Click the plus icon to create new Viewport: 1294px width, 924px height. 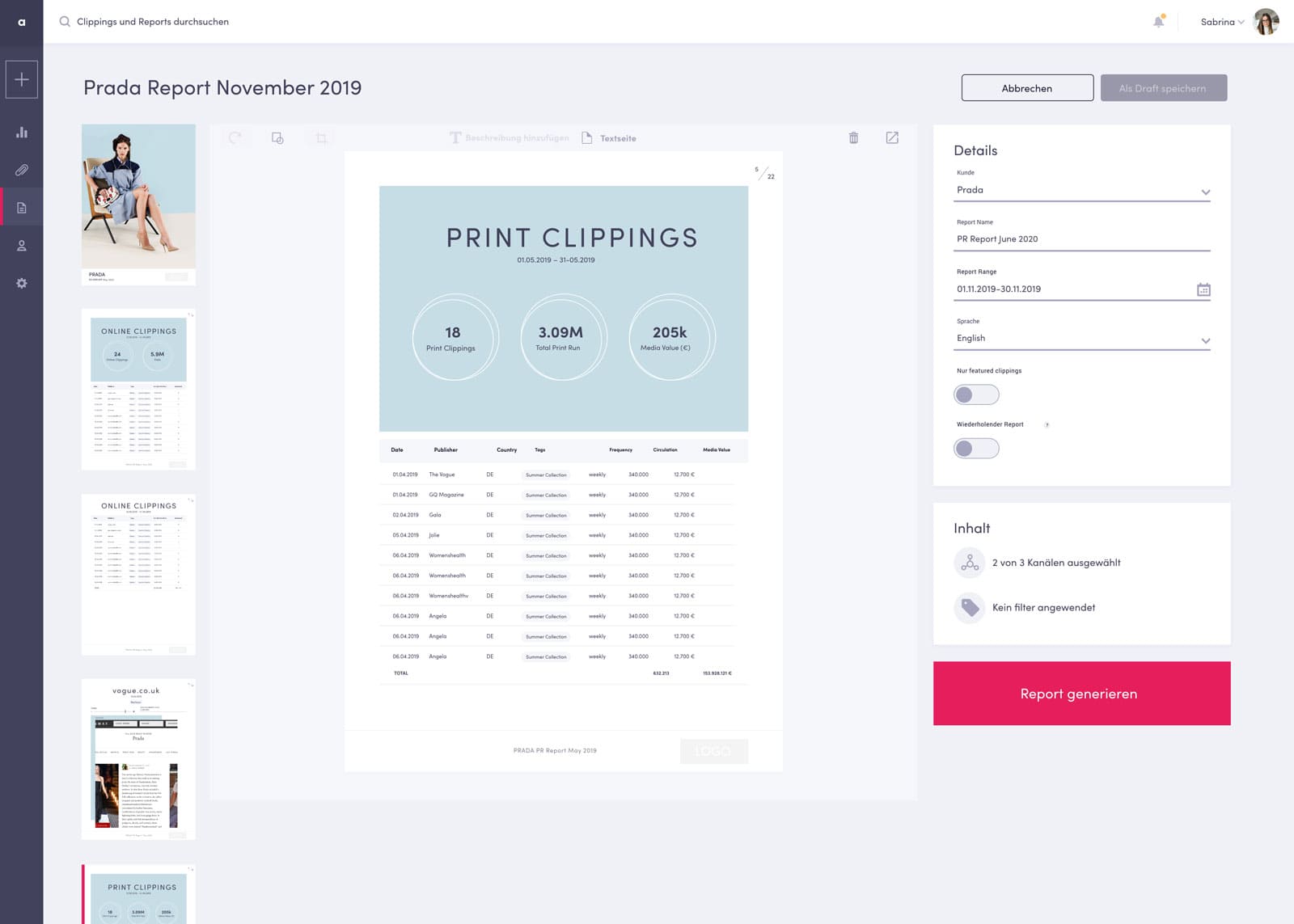click(22, 79)
